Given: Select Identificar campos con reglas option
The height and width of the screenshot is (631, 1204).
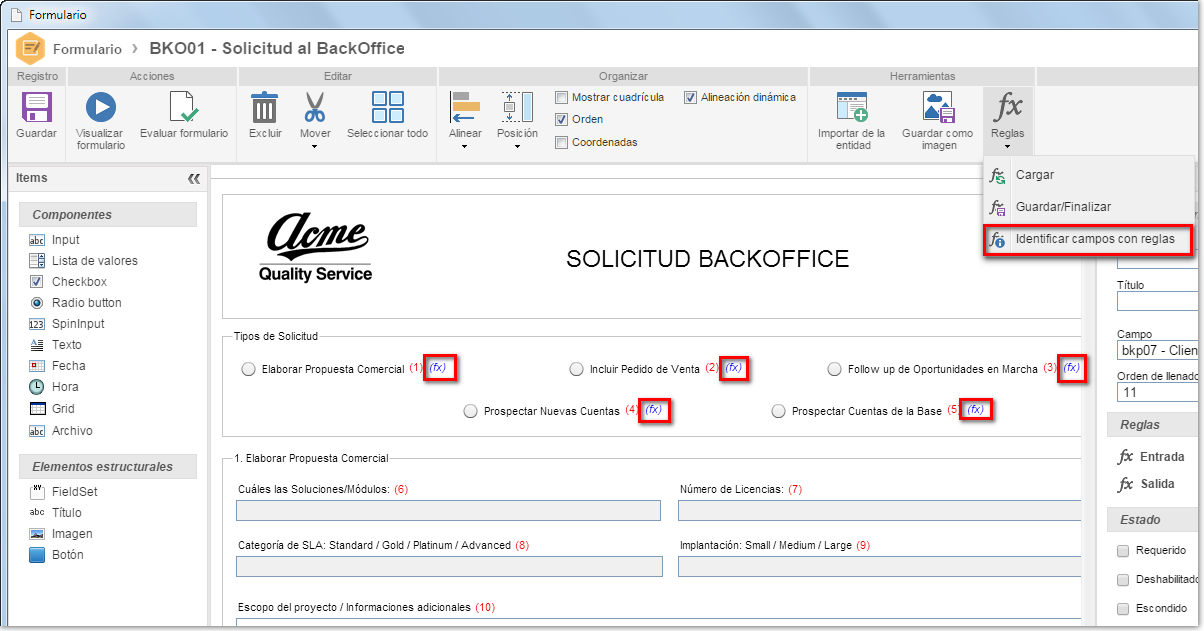Looking at the screenshot, I should 1088,240.
